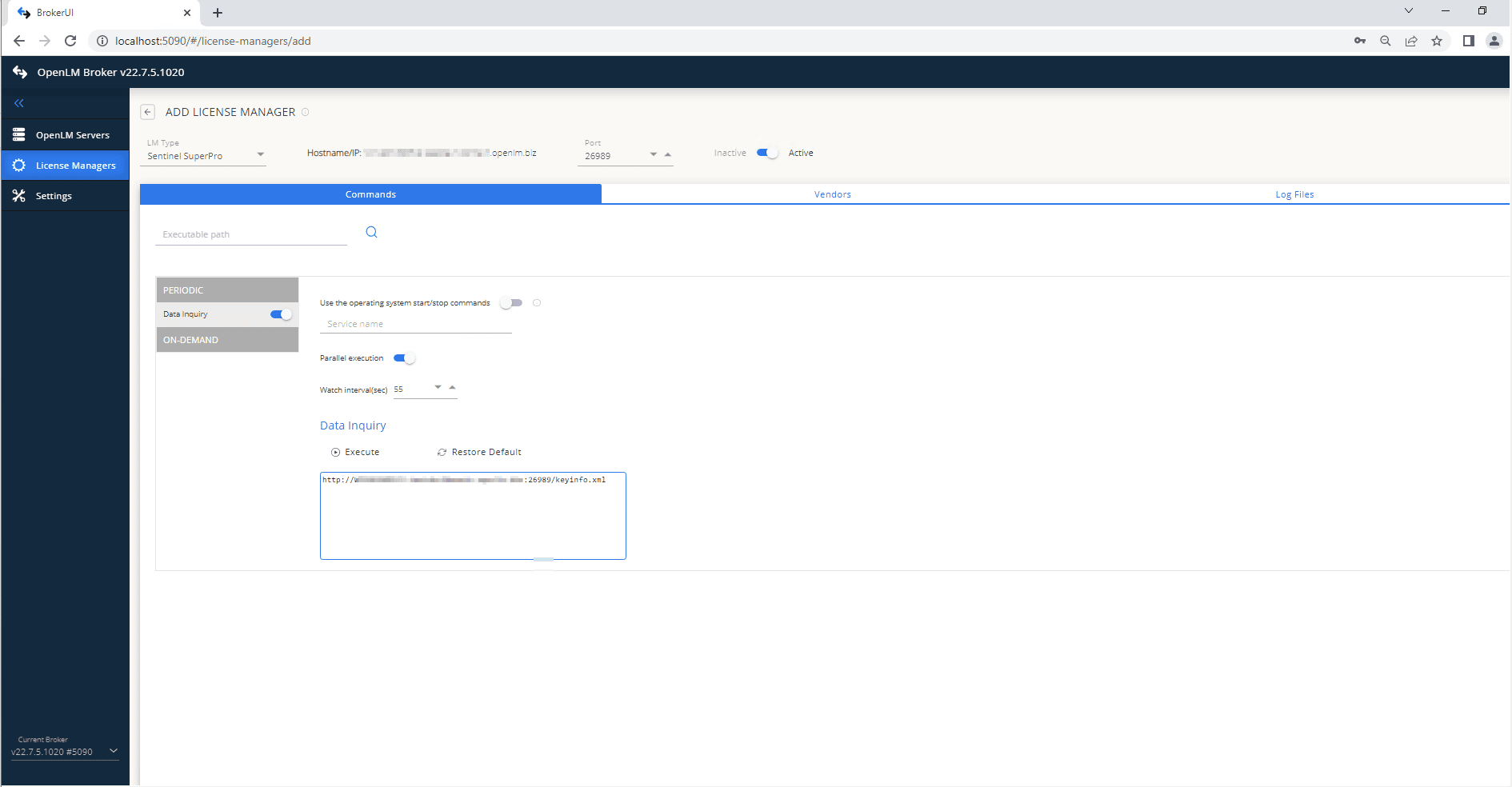Image resolution: width=1512 pixels, height=787 pixels.
Task: Turn off Parallel execution
Action: 403,358
